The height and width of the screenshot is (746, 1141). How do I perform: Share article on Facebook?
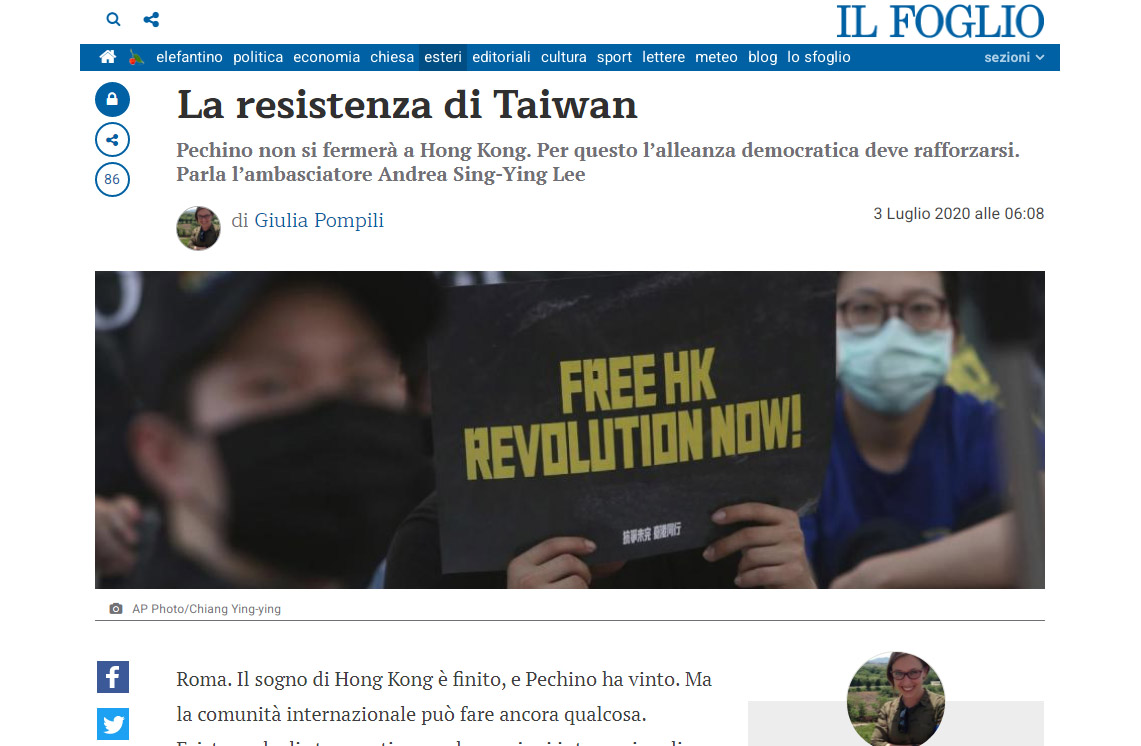pyautogui.click(x=113, y=677)
